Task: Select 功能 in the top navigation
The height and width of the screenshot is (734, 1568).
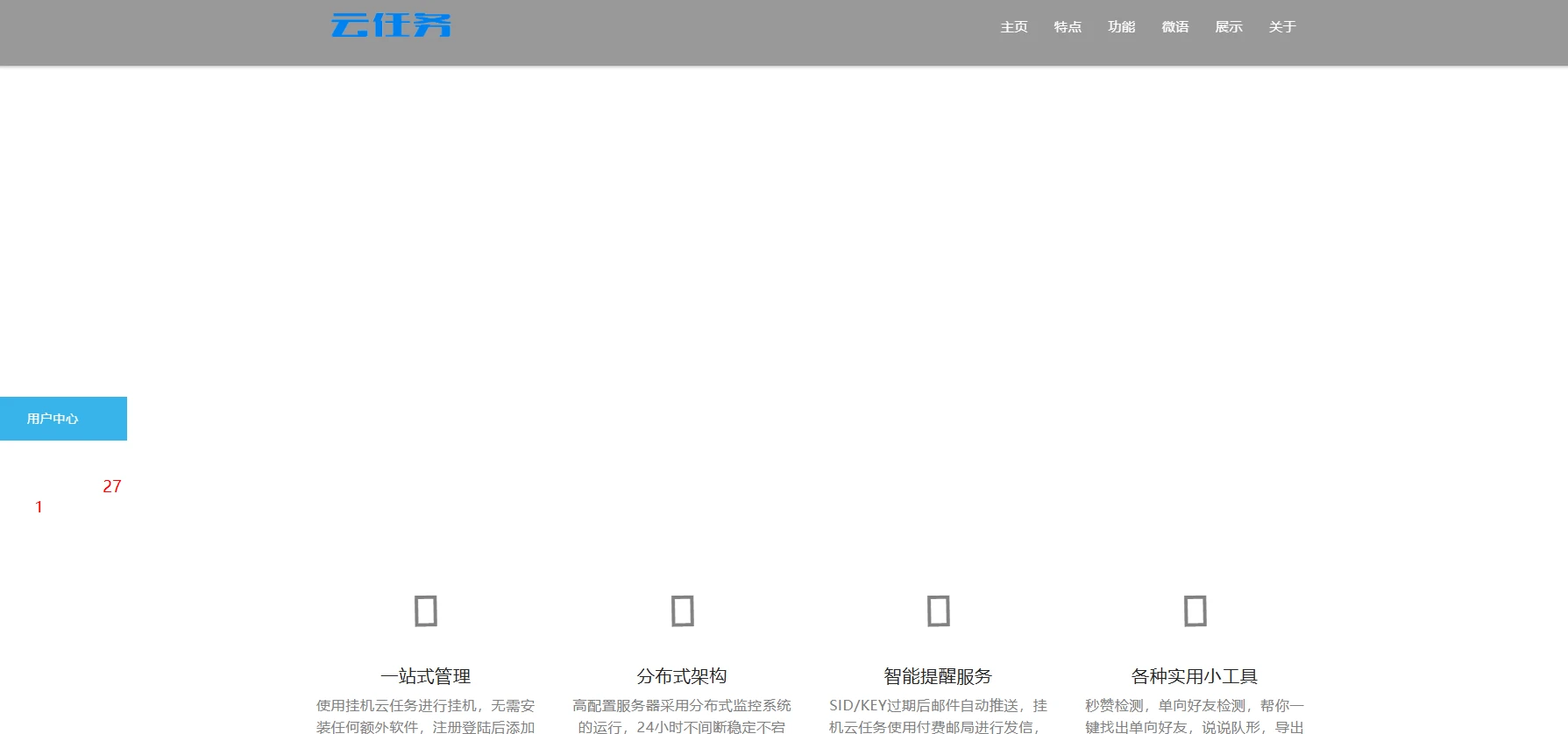Action: coord(1121,27)
